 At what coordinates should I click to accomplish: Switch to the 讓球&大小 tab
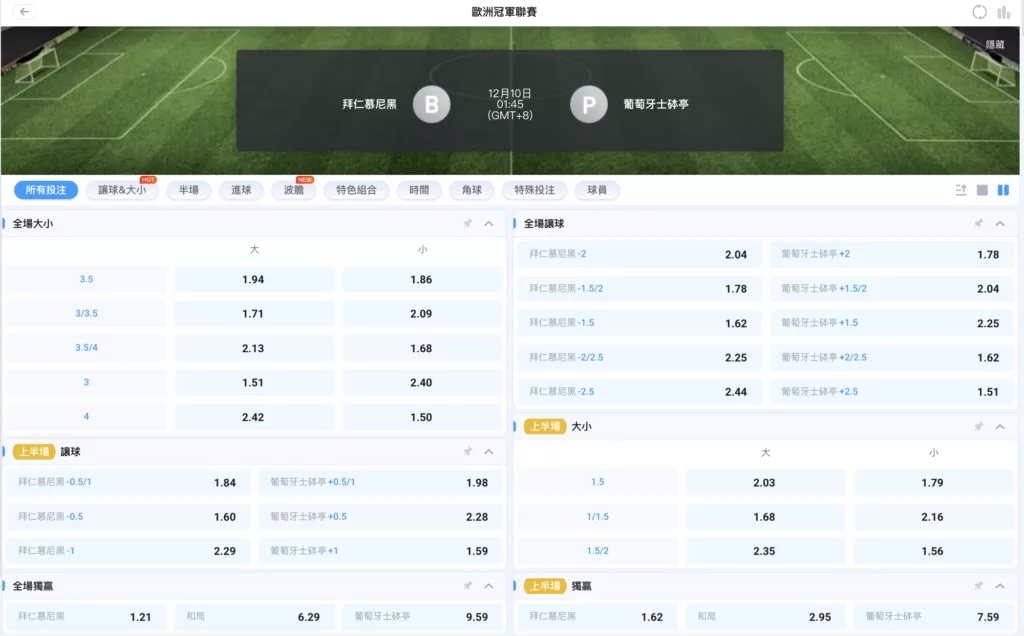pyautogui.click(x=122, y=190)
